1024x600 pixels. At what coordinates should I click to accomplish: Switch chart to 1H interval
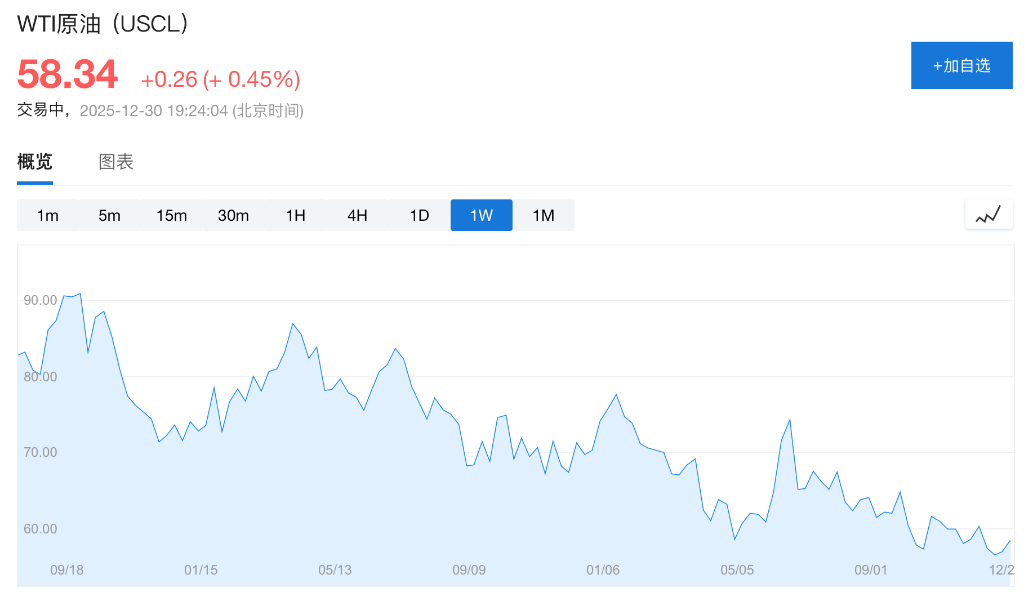tap(295, 215)
